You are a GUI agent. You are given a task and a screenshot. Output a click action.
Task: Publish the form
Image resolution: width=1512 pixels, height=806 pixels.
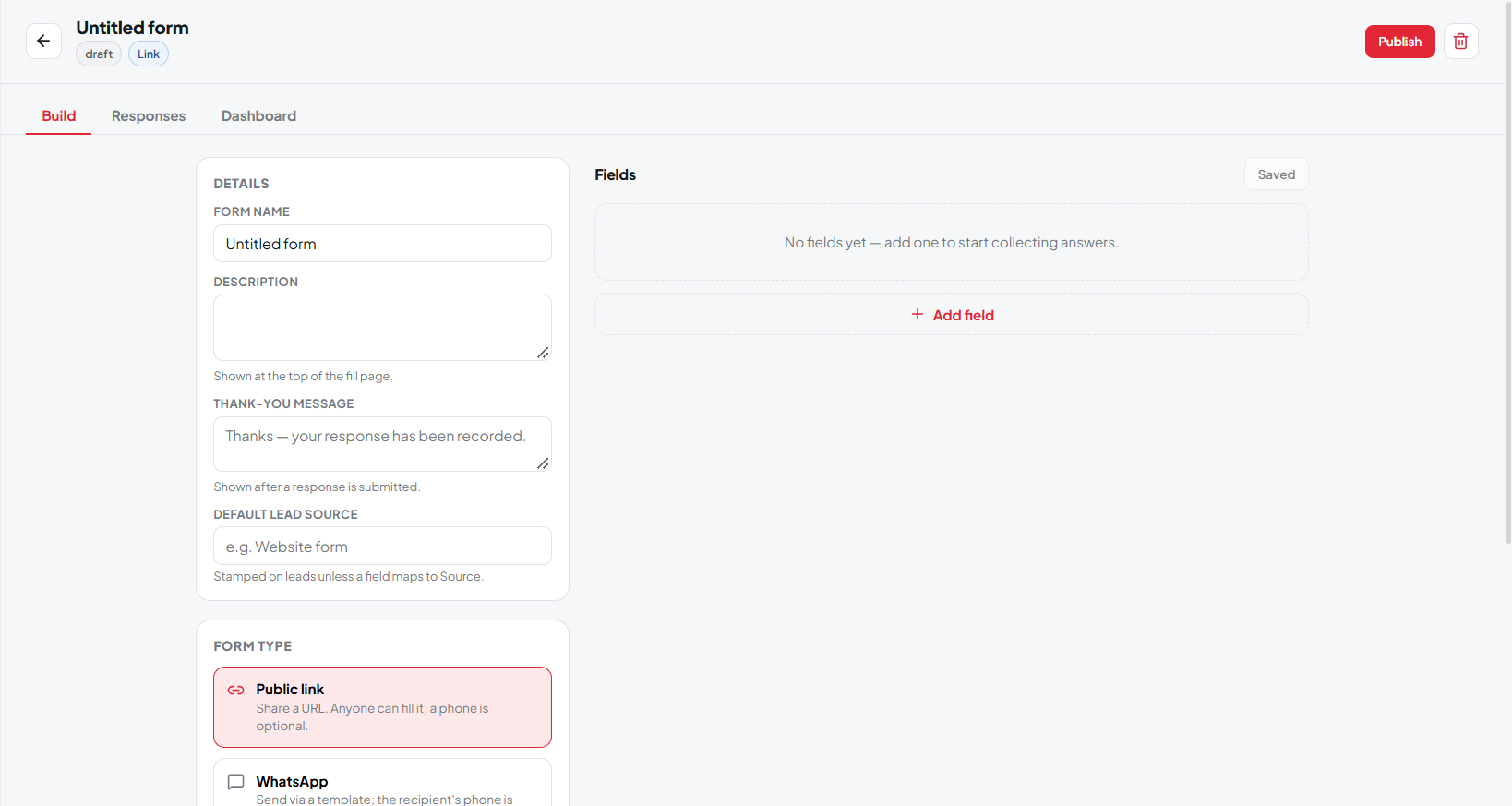pyautogui.click(x=1399, y=42)
